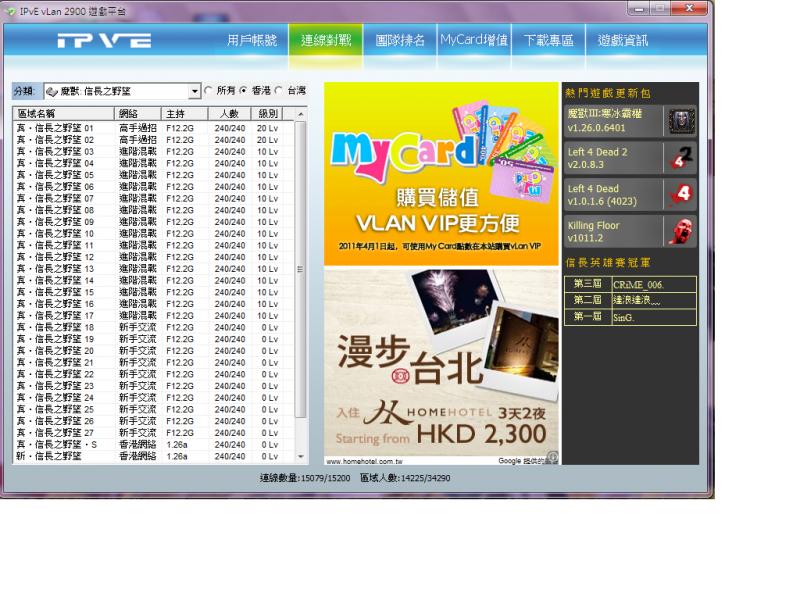
Task: Sort by 主持 column header
Action: (185, 113)
